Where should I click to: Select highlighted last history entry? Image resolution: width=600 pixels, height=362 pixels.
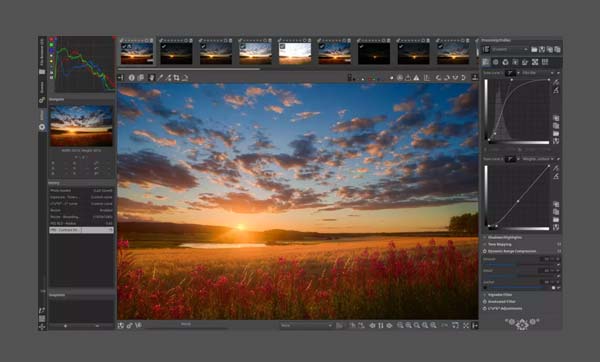click(x=81, y=230)
